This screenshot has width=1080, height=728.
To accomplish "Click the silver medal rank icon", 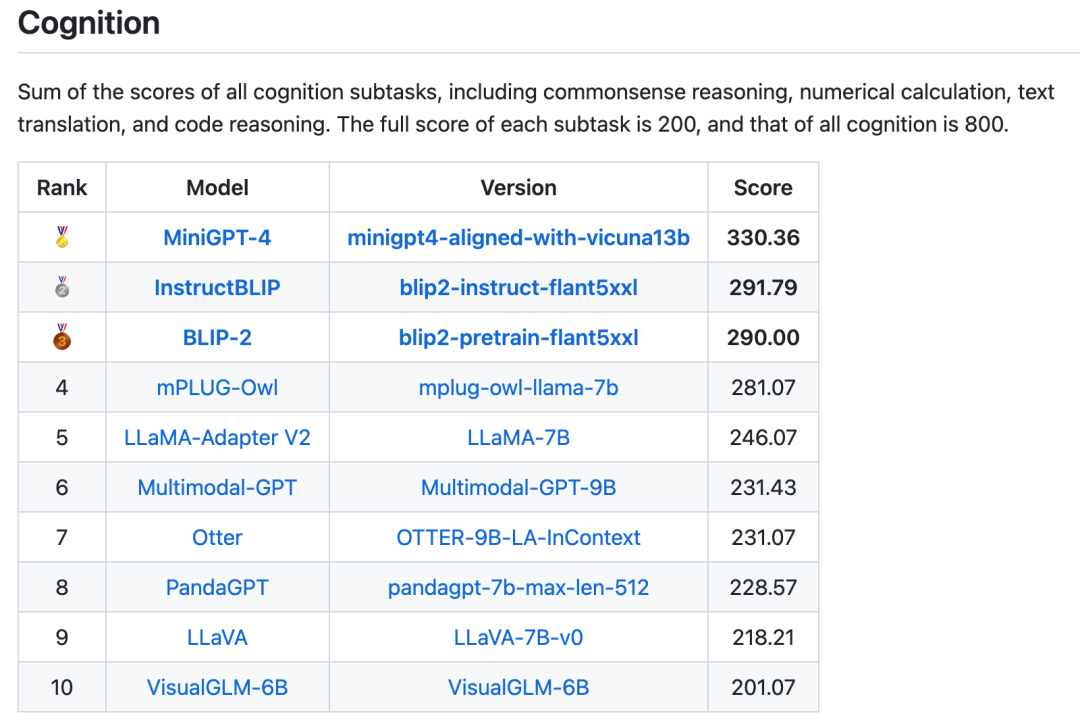I will tap(62, 287).
